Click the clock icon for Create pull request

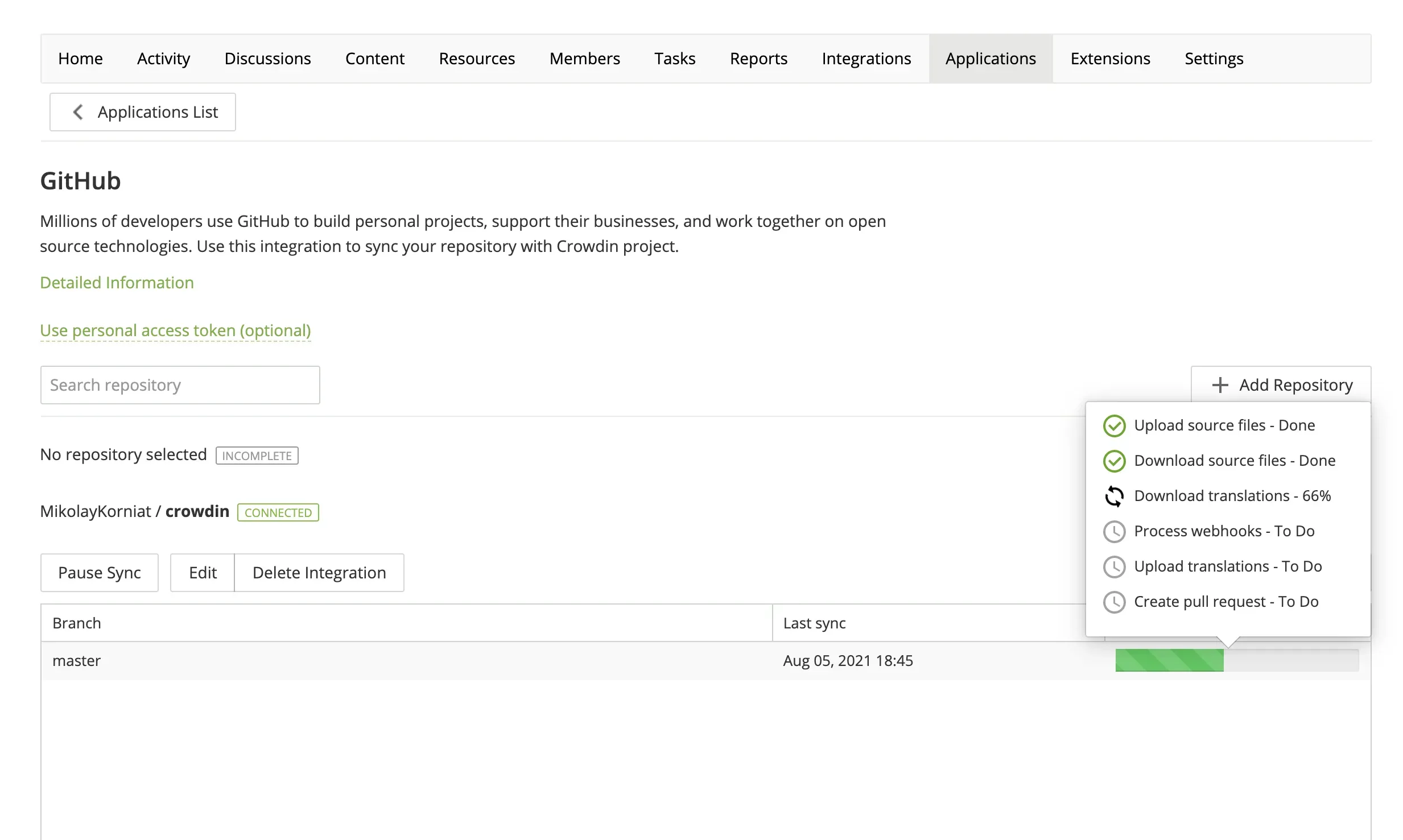1114,602
